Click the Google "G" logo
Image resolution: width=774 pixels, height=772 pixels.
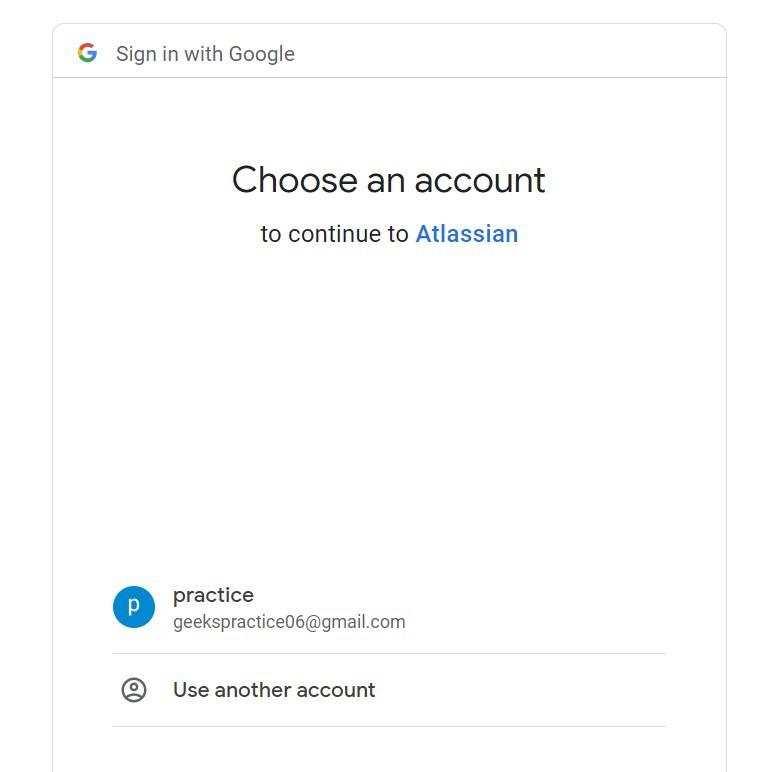[x=87, y=53]
